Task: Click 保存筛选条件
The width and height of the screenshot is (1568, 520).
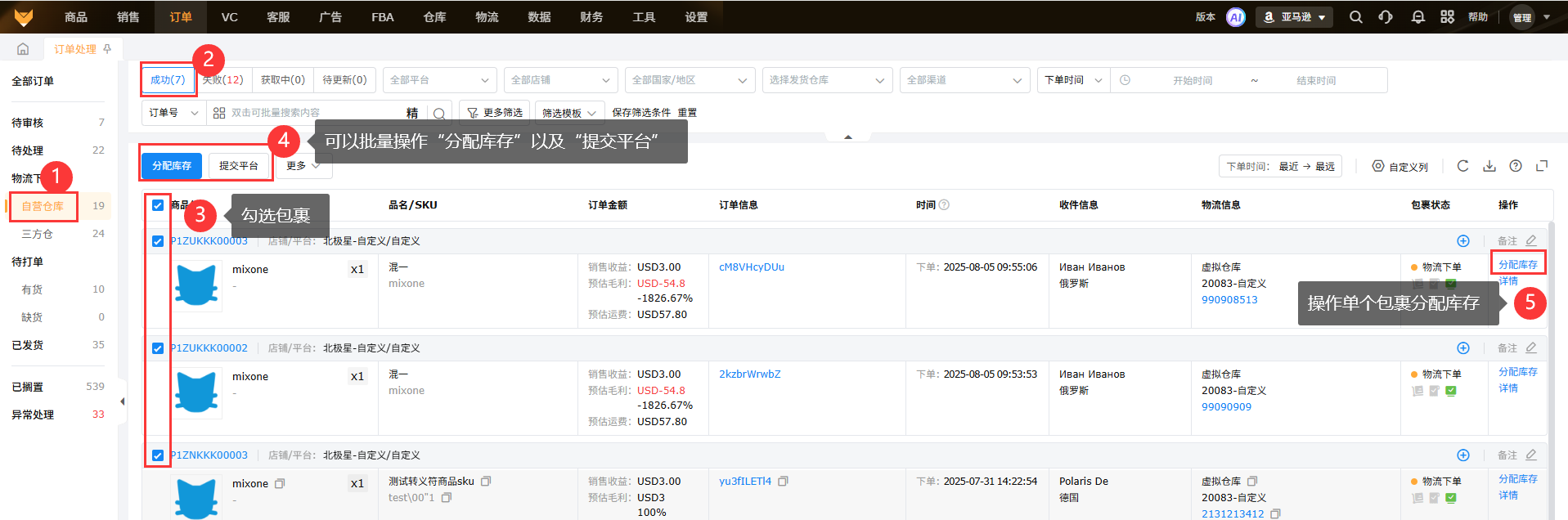Action: pyautogui.click(x=641, y=113)
